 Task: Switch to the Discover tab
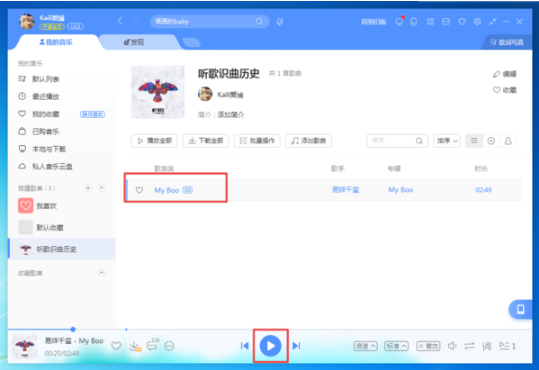click(x=134, y=42)
